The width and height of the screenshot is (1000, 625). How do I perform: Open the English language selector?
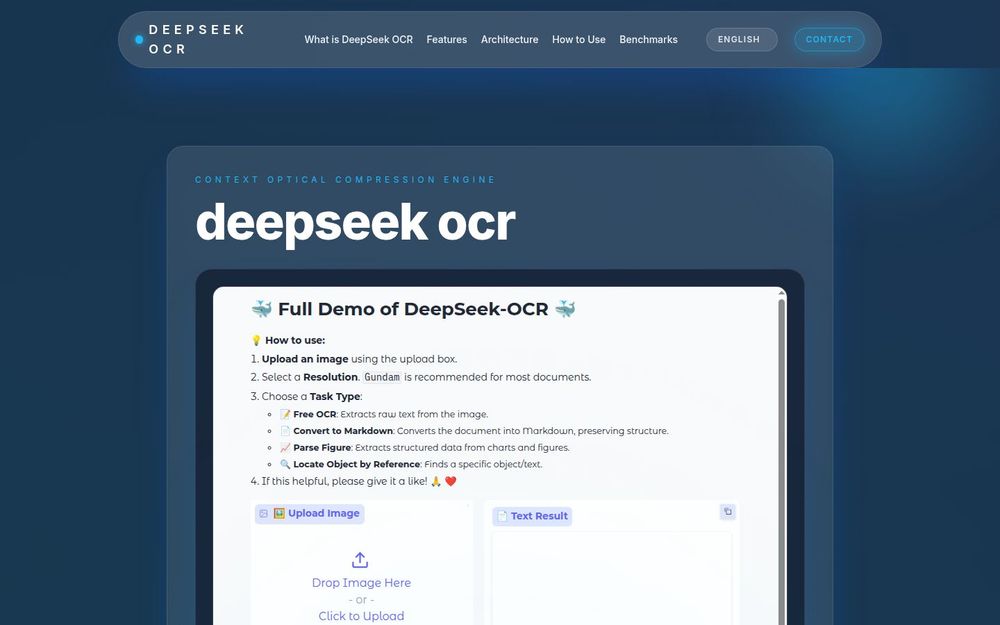click(742, 40)
